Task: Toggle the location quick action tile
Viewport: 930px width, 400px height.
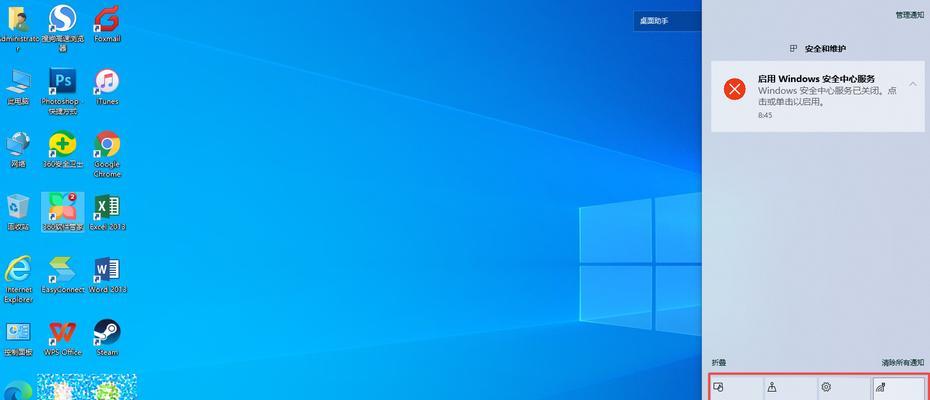Action: pos(790,388)
